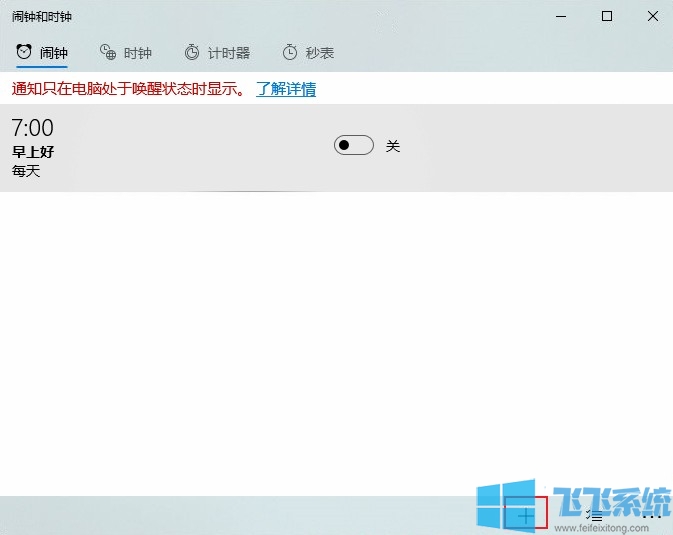
Task: Click the alarm clock icon on 闹钟 tab
Action: click(23, 52)
